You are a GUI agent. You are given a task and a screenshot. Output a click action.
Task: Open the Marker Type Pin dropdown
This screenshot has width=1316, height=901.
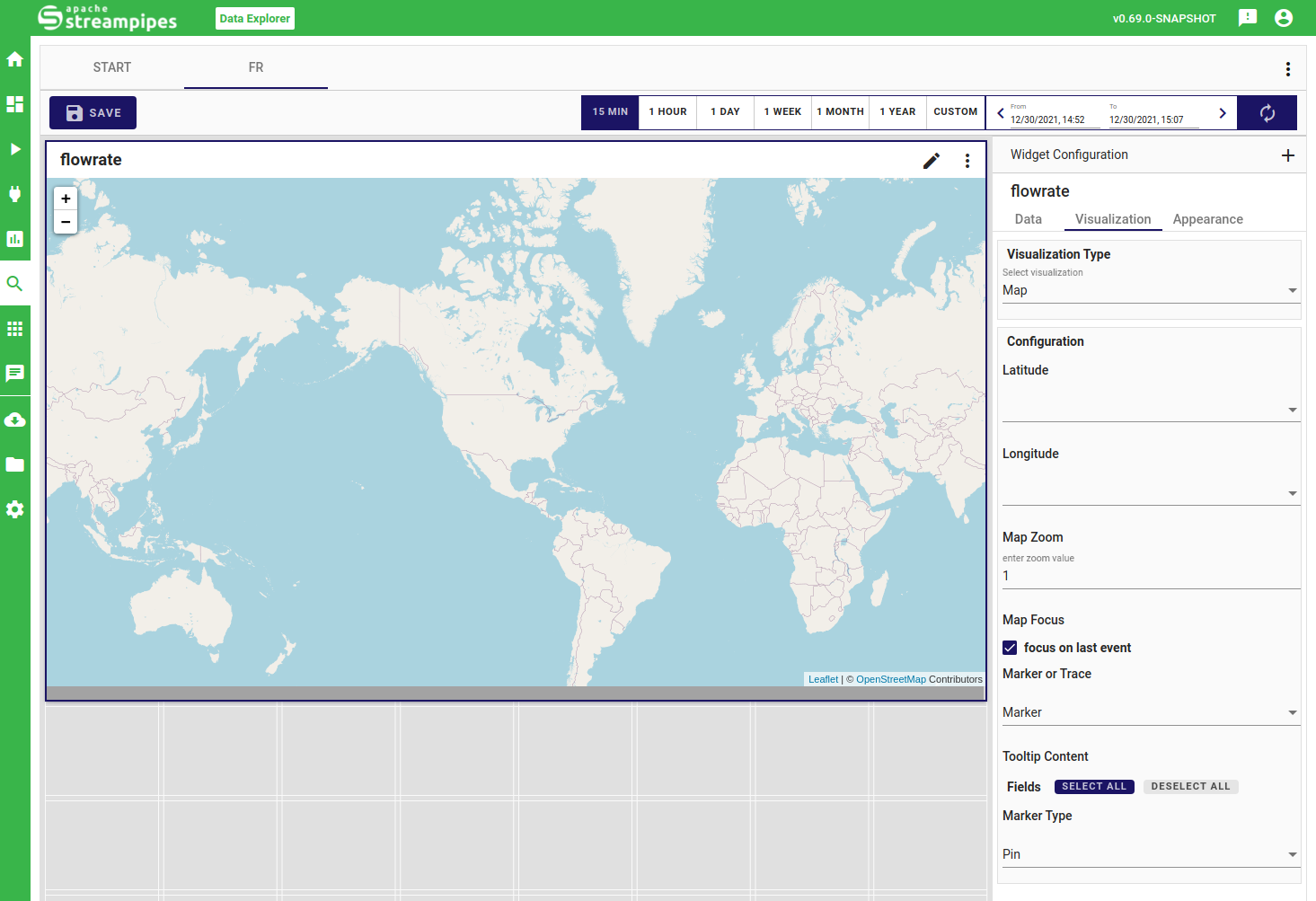pos(1150,854)
